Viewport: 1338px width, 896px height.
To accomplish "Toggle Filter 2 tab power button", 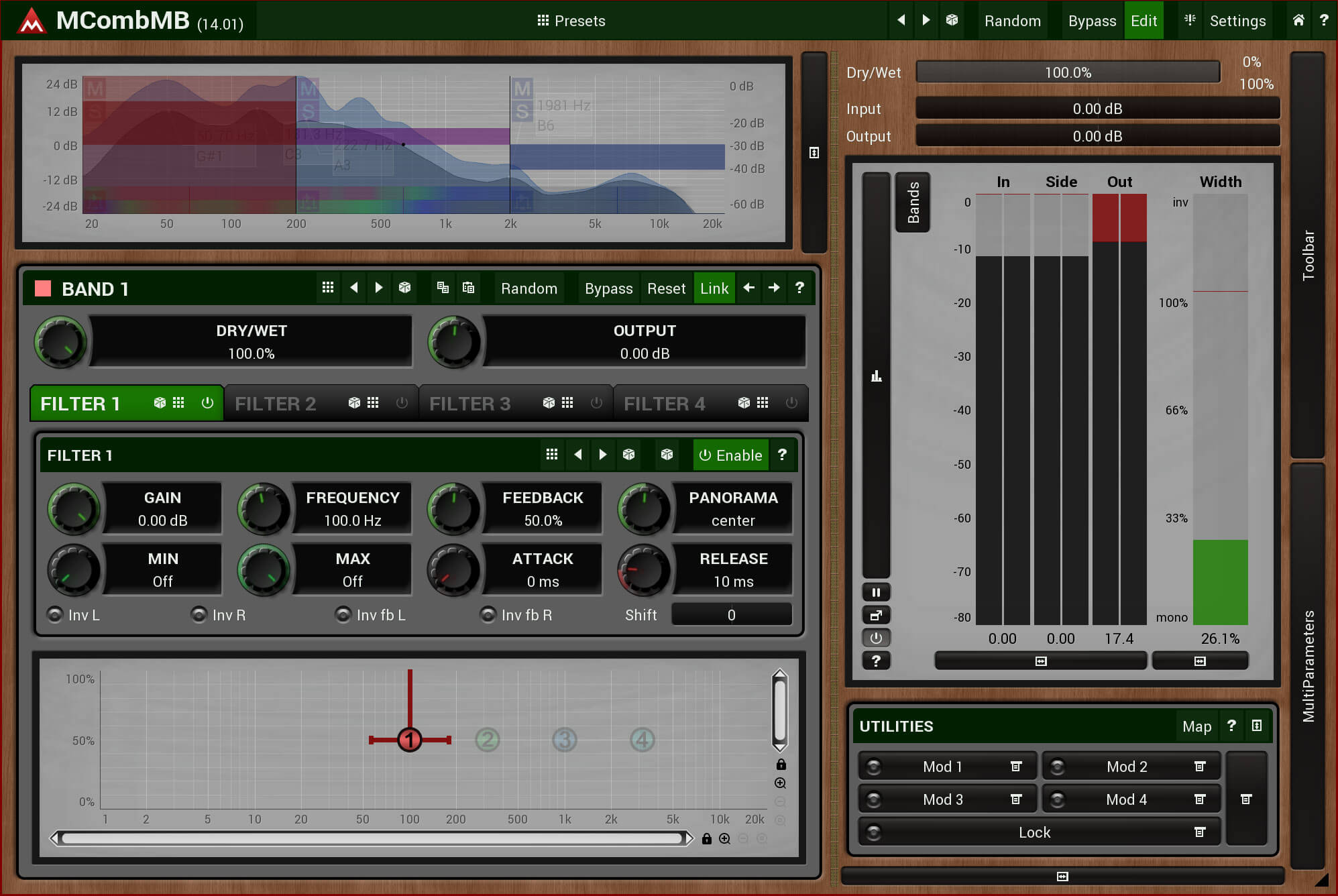I will click(402, 403).
